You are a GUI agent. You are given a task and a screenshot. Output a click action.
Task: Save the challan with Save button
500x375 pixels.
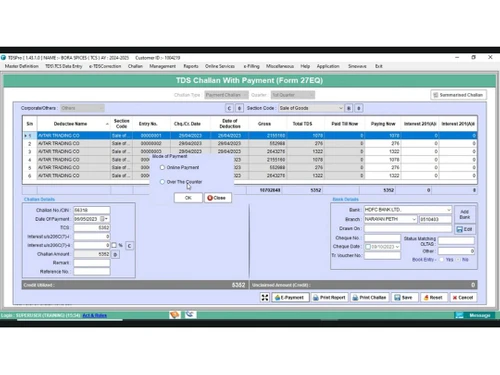pos(404,297)
